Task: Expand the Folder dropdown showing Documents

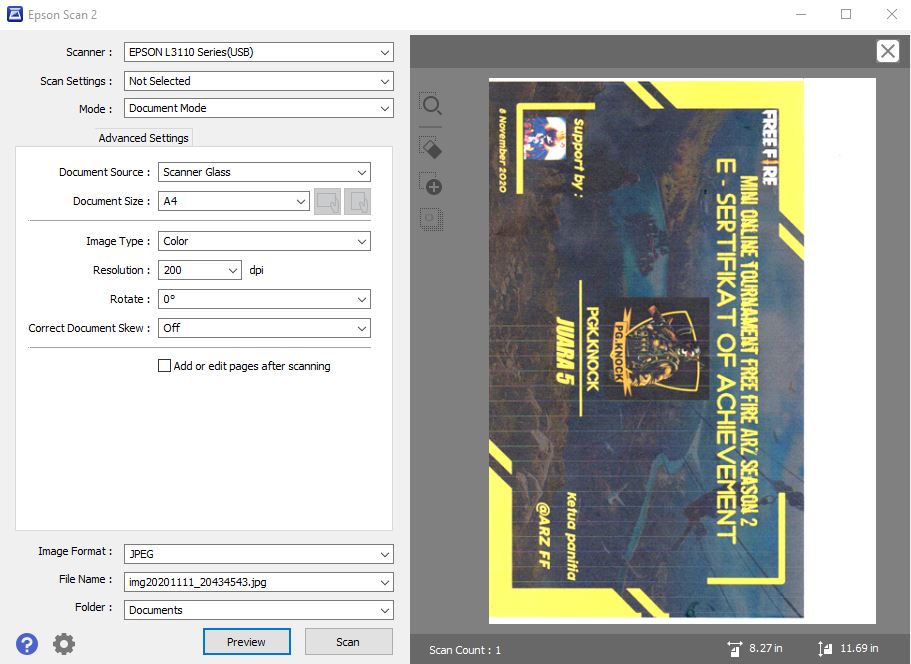Action: pos(259,610)
